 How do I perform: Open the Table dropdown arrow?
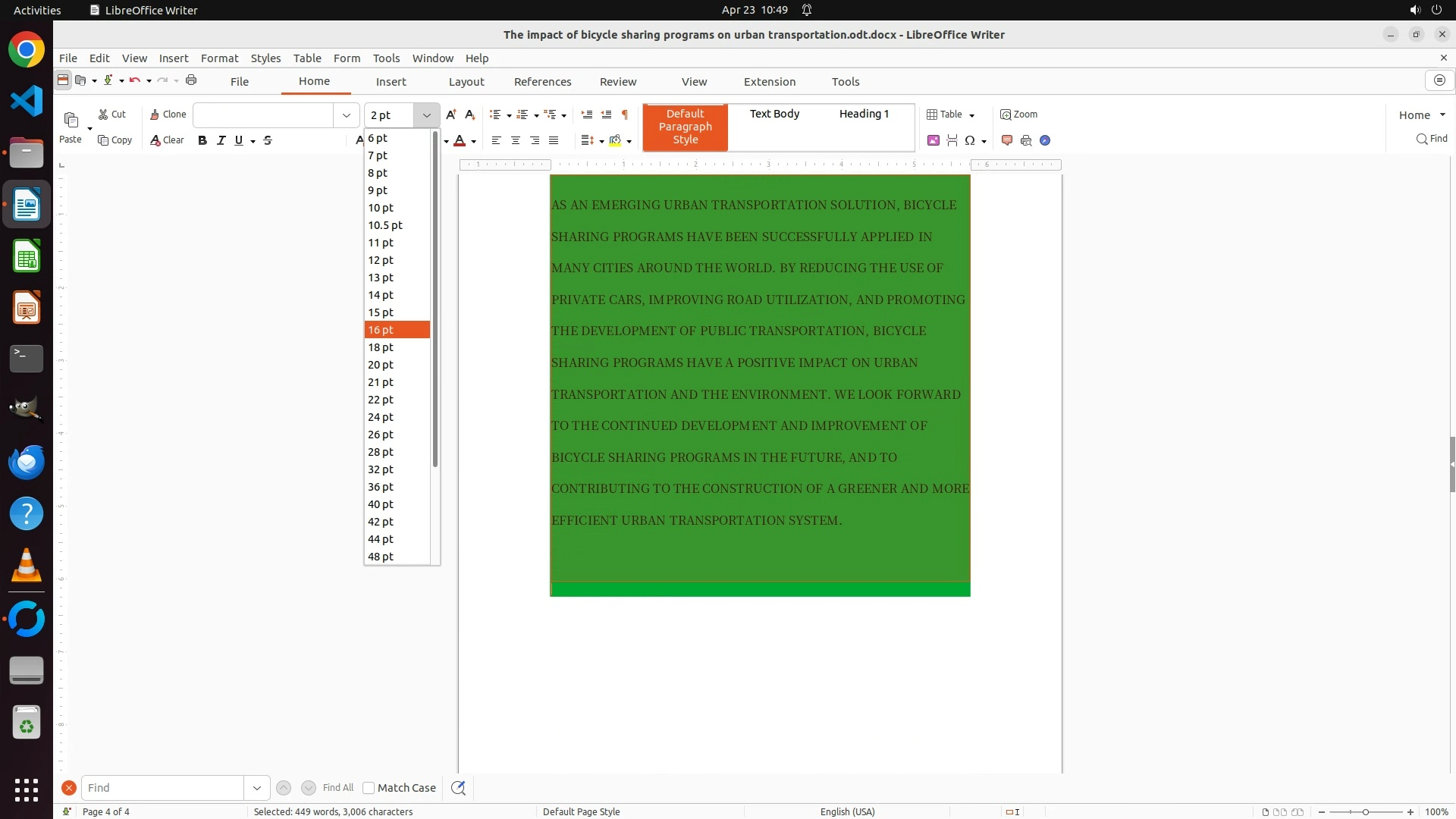point(971,115)
